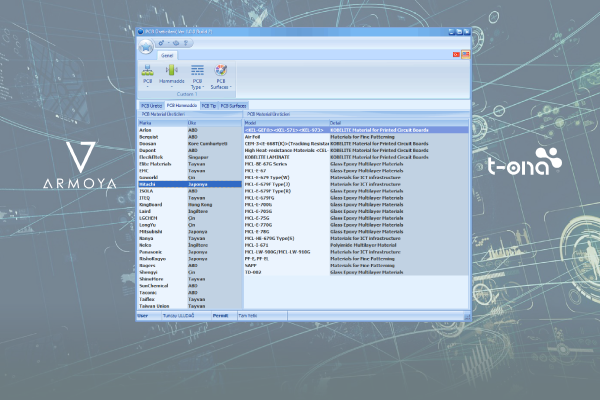The height and width of the screenshot is (400, 600).
Task: Select the Laird brand row
Action: [x=190, y=211]
